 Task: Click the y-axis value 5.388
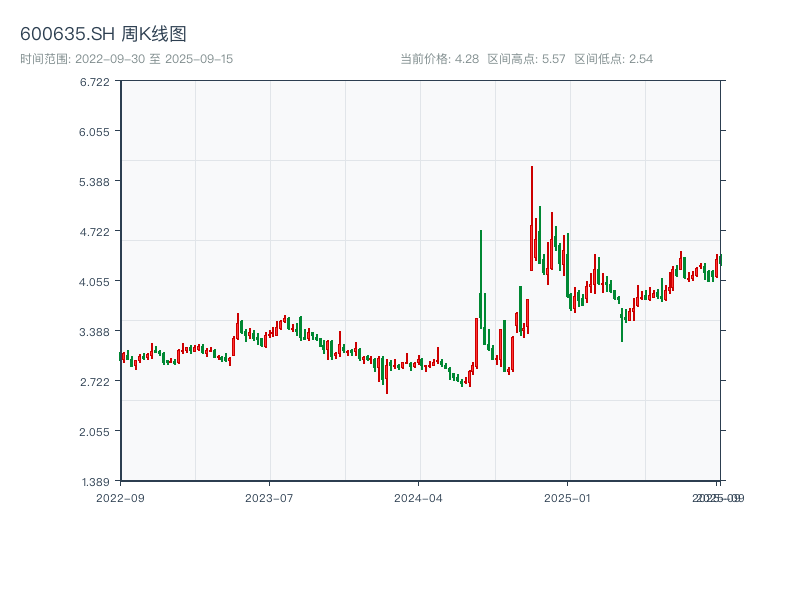[x=94, y=182]
